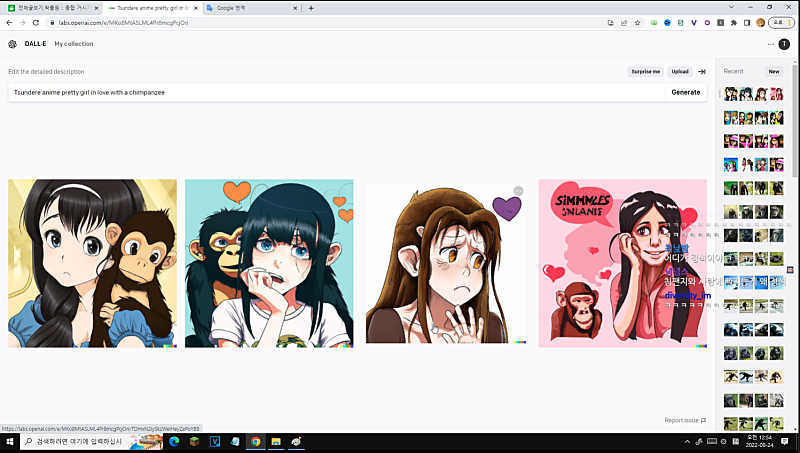800x453 pixels.
Task: Open File Explorer from taskbar
Action: point(276,441)
